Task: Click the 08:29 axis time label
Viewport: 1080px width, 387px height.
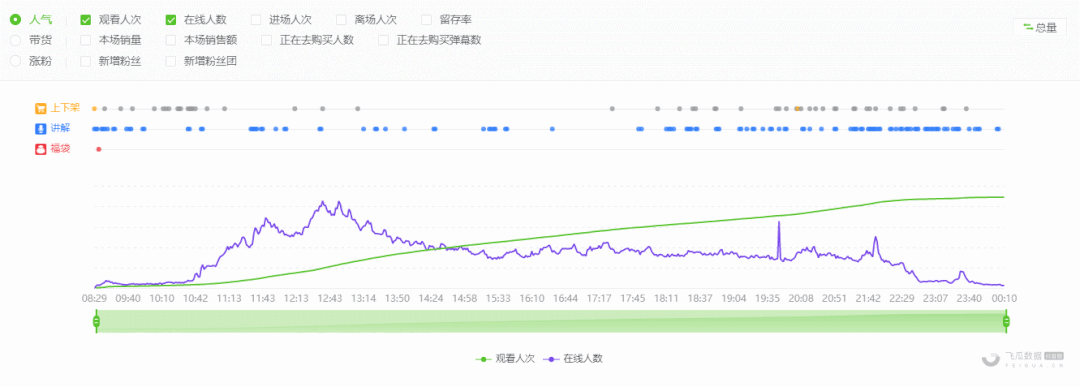Action: (x=94, y=298)
